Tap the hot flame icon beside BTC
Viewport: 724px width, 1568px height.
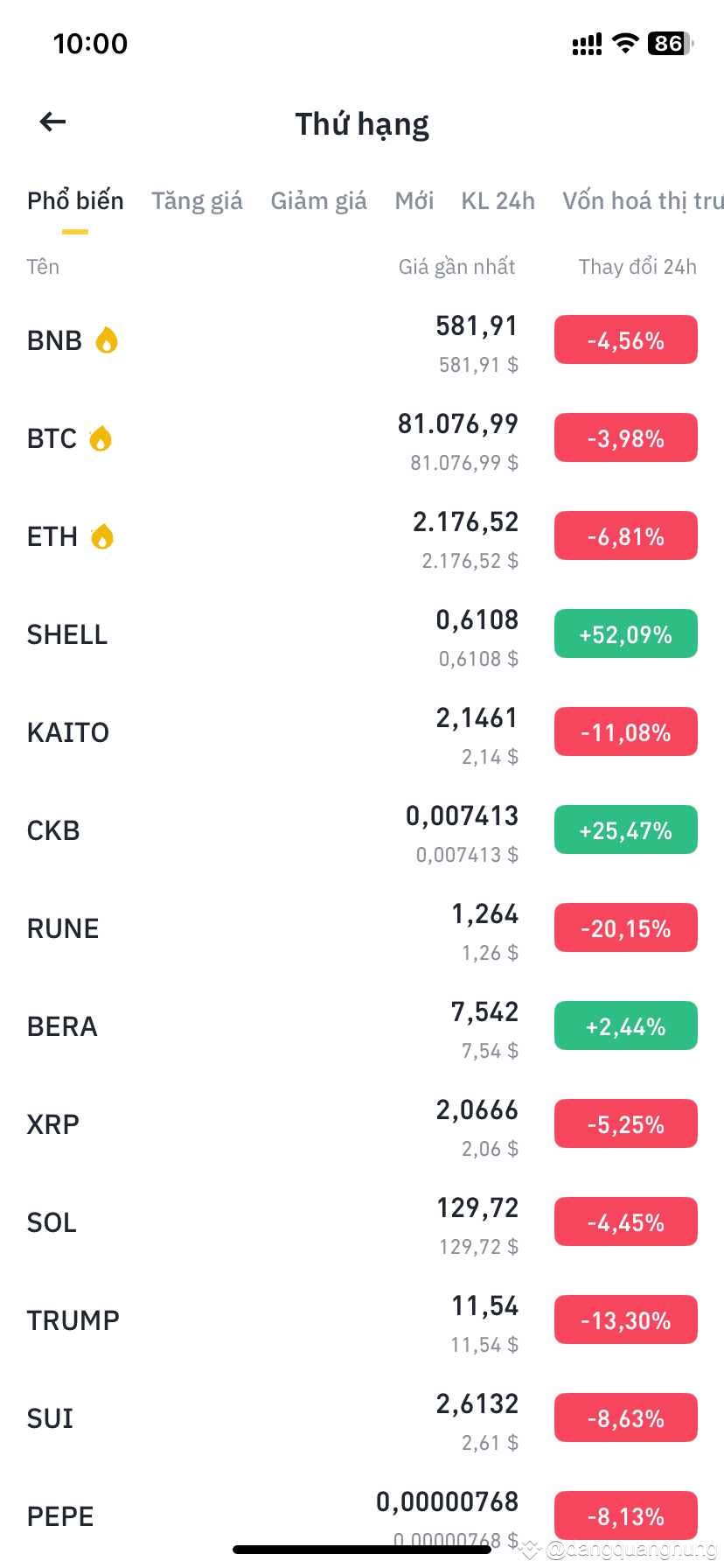point(101,437)
